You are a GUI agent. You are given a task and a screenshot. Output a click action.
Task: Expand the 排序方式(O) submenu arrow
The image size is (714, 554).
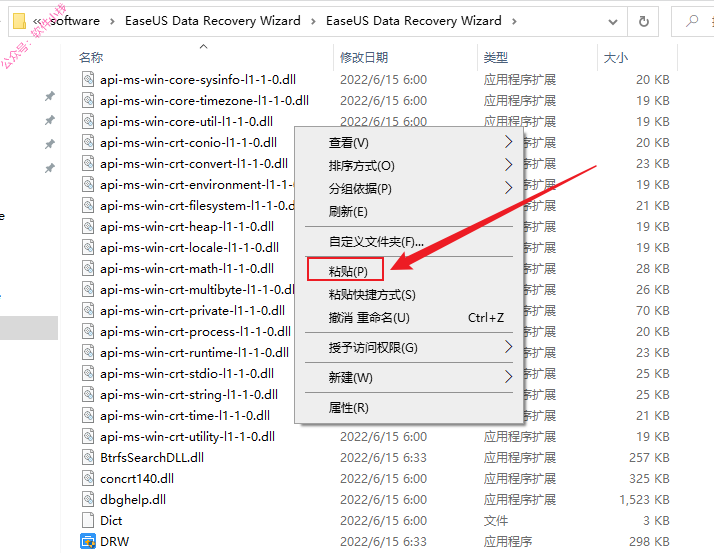tap(509, 165)
